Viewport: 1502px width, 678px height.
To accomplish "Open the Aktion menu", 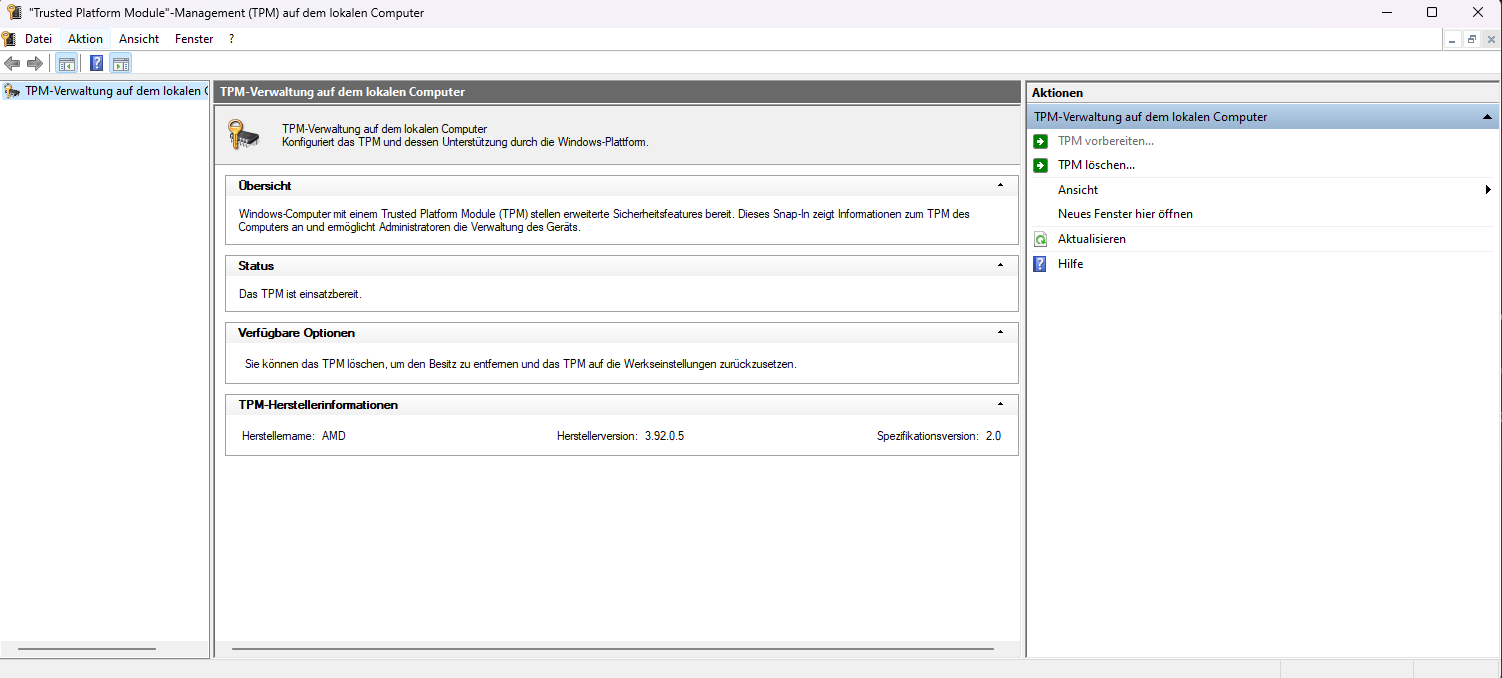I will tap(85, 38).
